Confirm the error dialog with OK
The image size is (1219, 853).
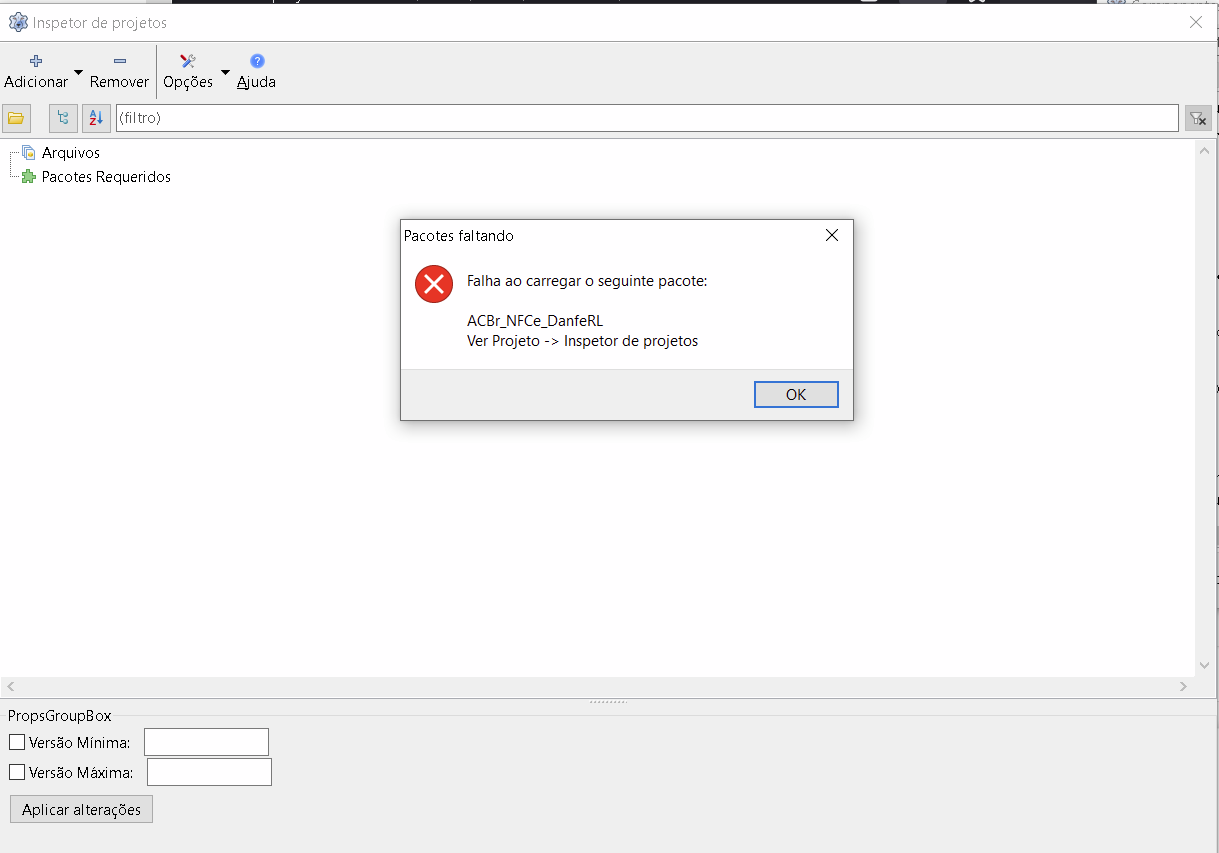[796, 394]
